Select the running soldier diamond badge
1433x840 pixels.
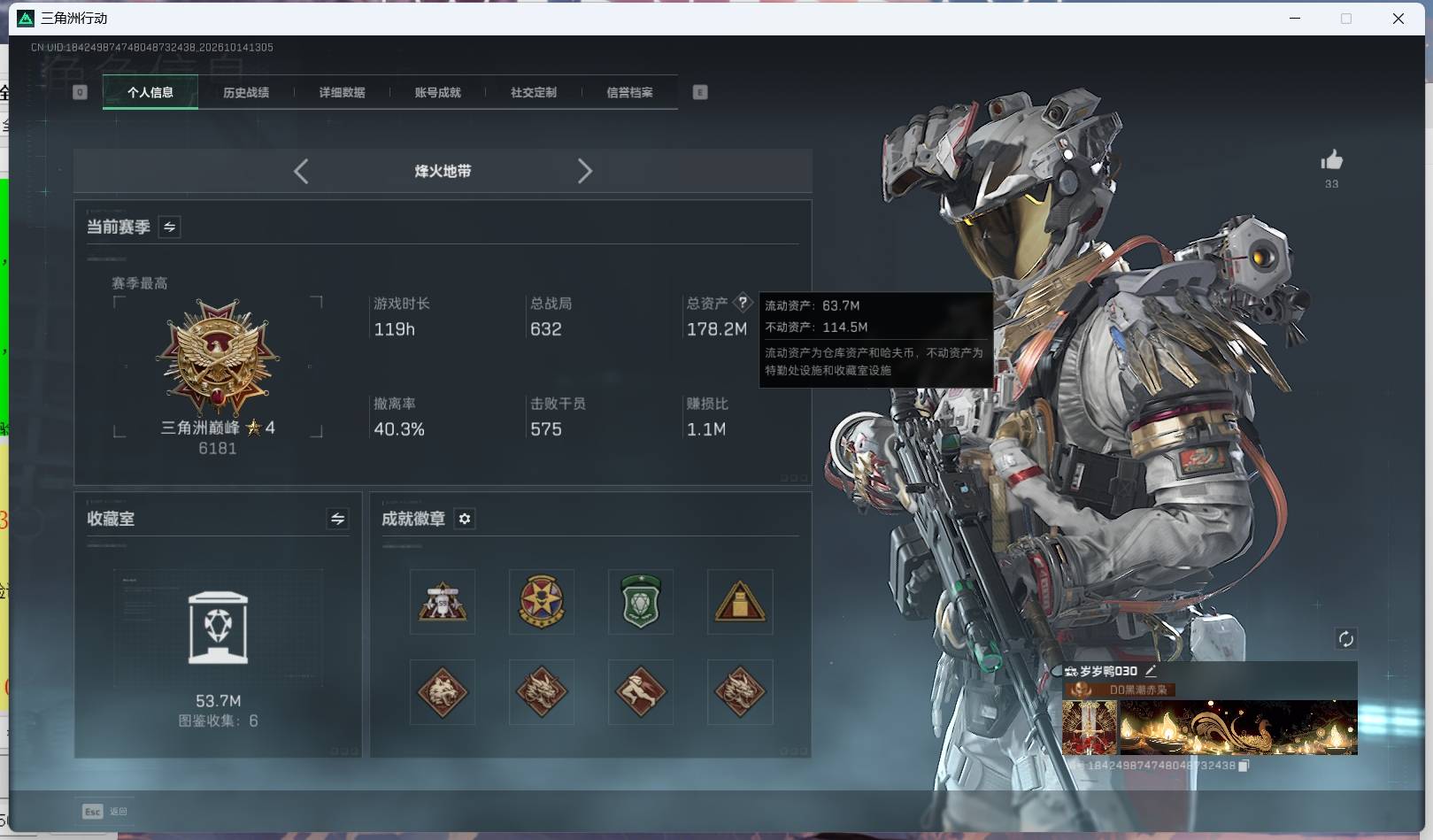coord(641,691)
